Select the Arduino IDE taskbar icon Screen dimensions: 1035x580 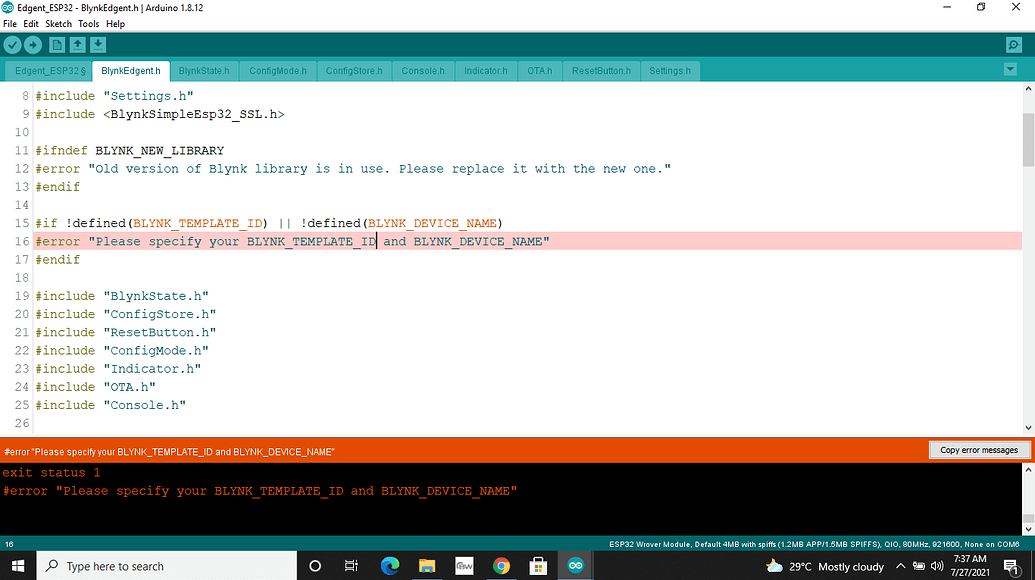pyautogui.click(x=575, y=565)
